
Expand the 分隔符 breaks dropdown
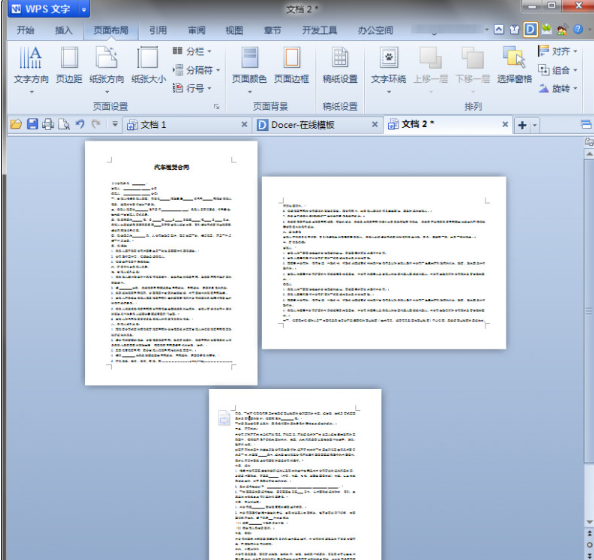click(196, 70)
